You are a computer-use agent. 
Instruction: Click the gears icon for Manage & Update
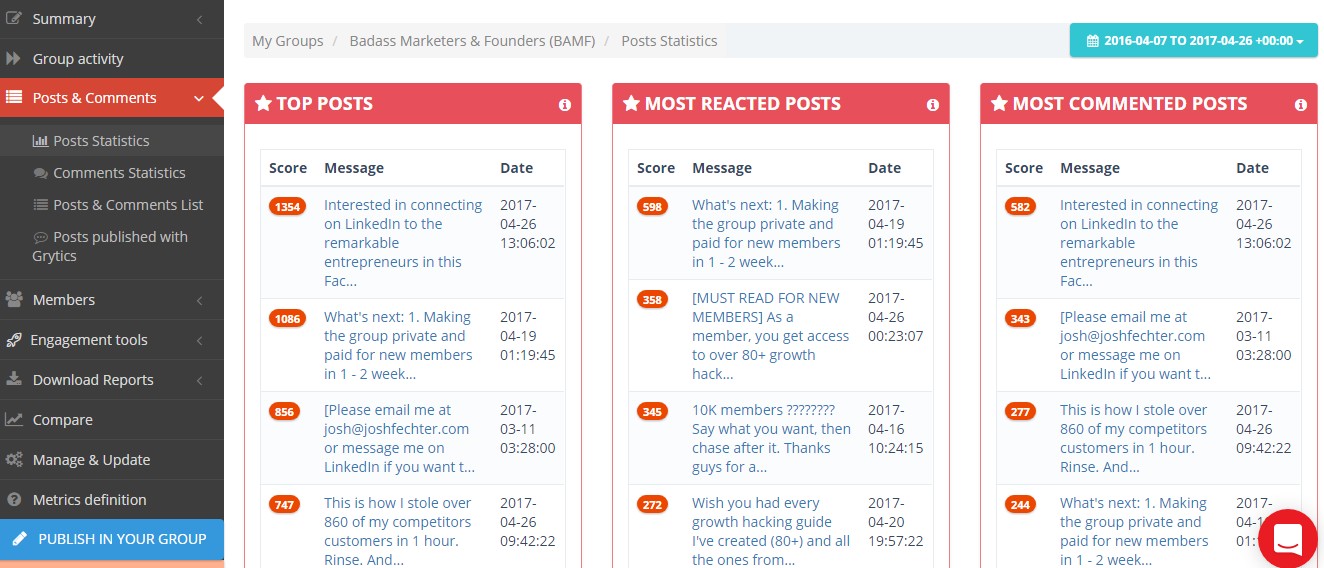(x=14, y=460)
